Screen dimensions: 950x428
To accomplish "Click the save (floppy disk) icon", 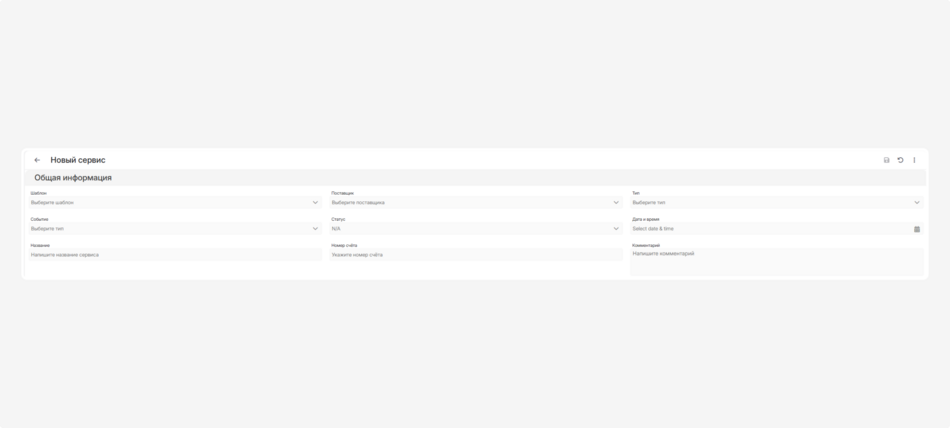I will pos(886,160).
